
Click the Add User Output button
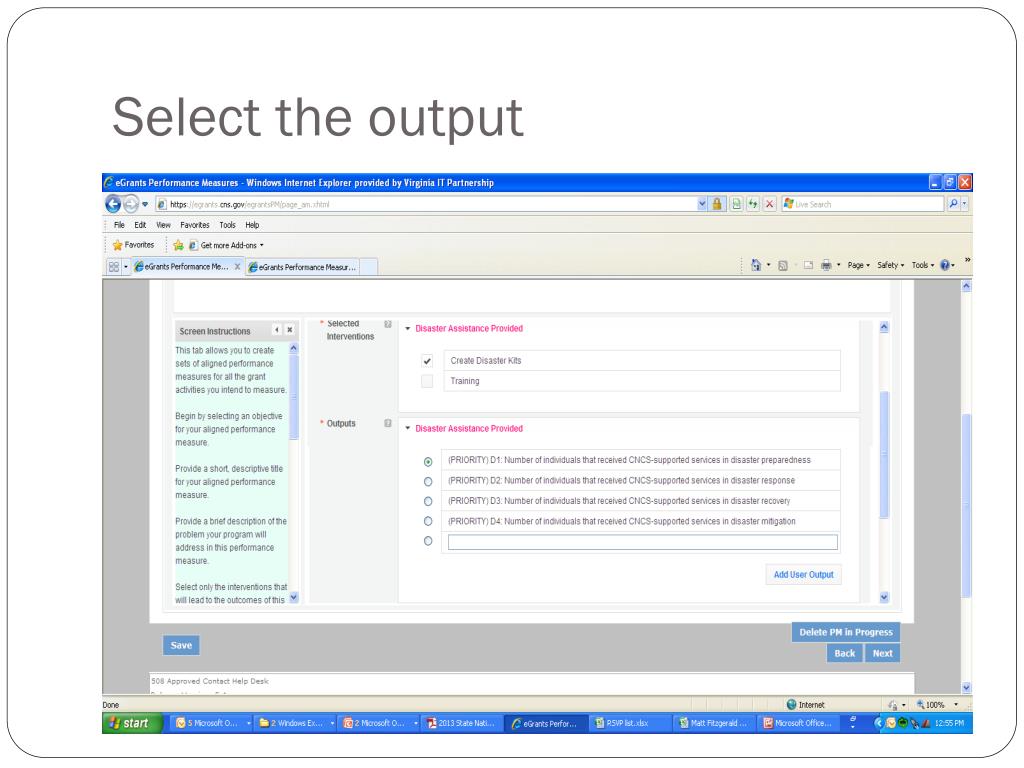(x=803, y=575)
